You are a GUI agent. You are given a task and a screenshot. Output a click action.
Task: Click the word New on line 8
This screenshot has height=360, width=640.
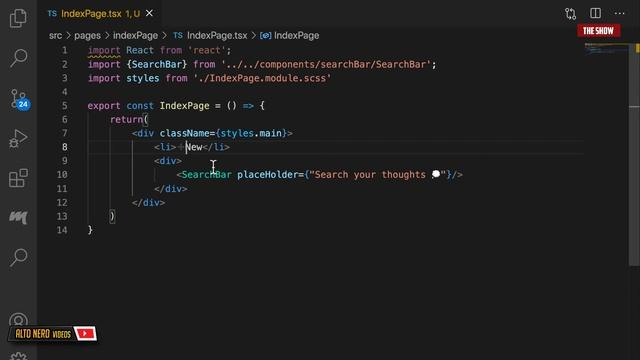click(194, 147)
